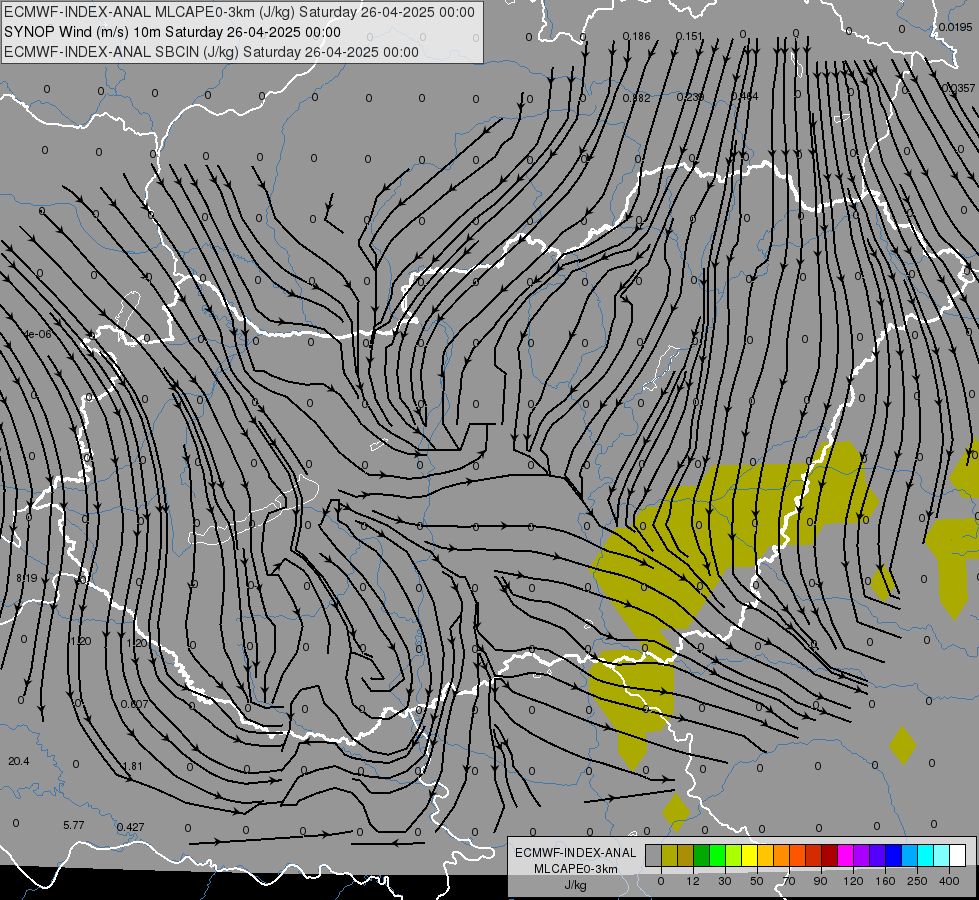
Task: Click the pure blue legend swatch
Action: (894, 855)
